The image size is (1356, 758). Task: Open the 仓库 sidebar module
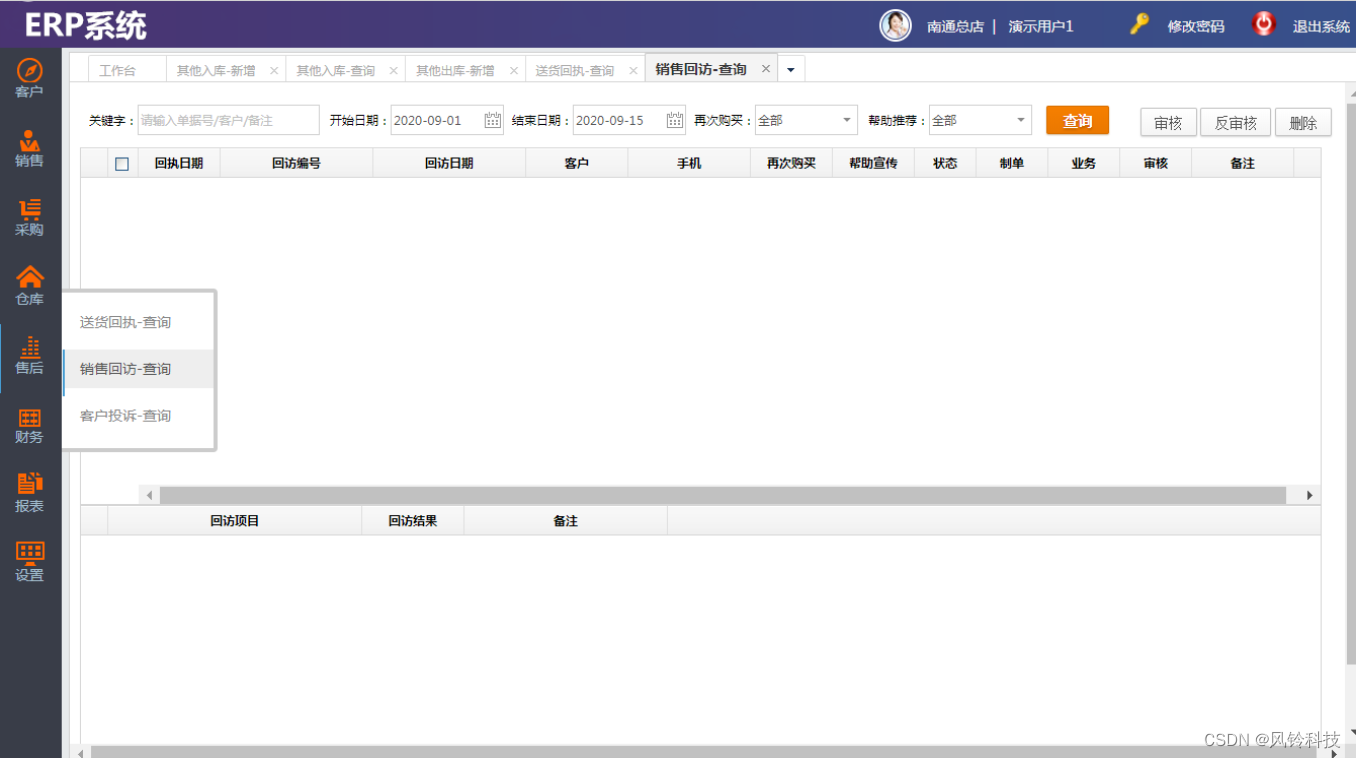point(30,286)
